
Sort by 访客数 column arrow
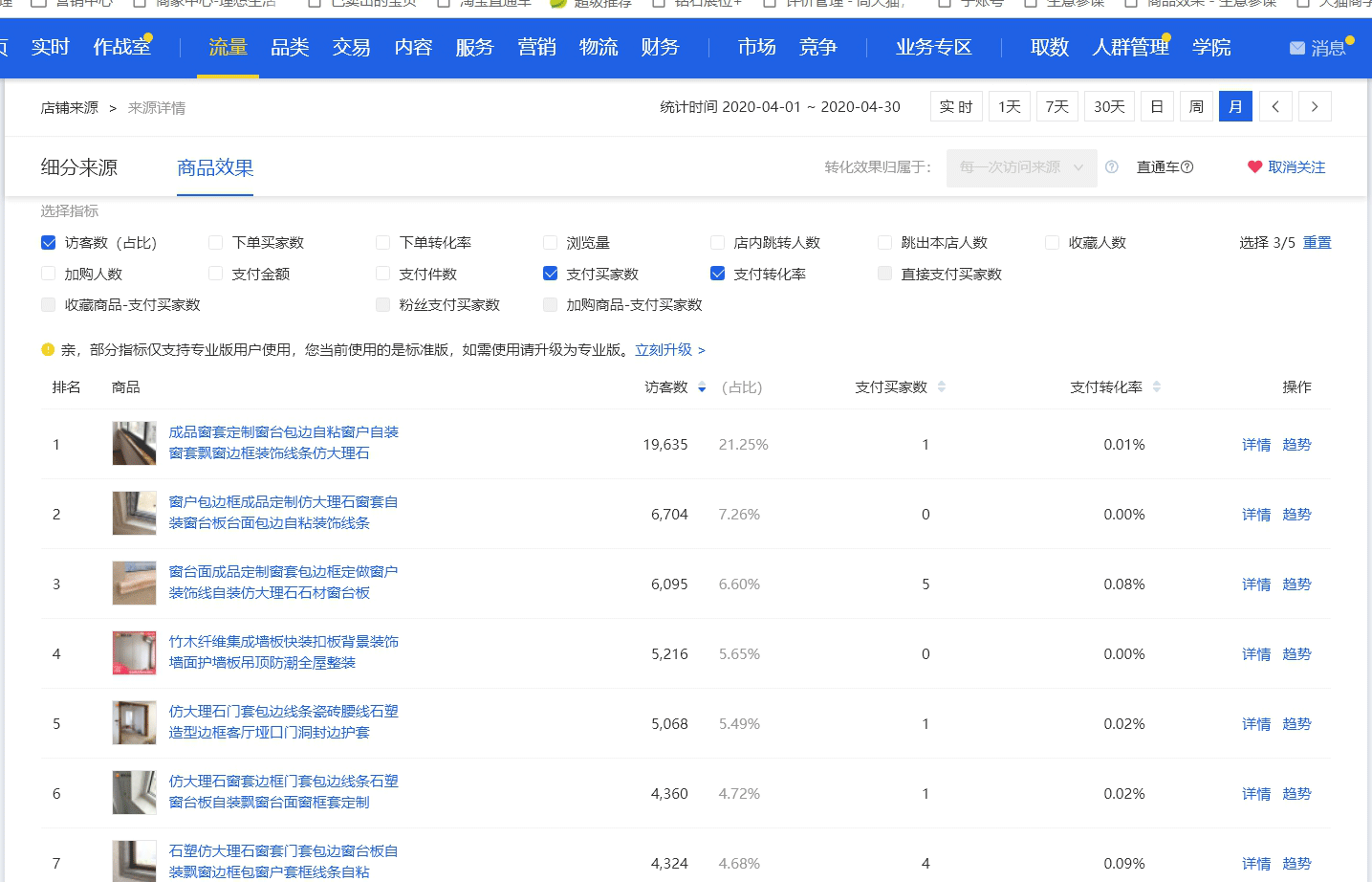click(702, 387)
